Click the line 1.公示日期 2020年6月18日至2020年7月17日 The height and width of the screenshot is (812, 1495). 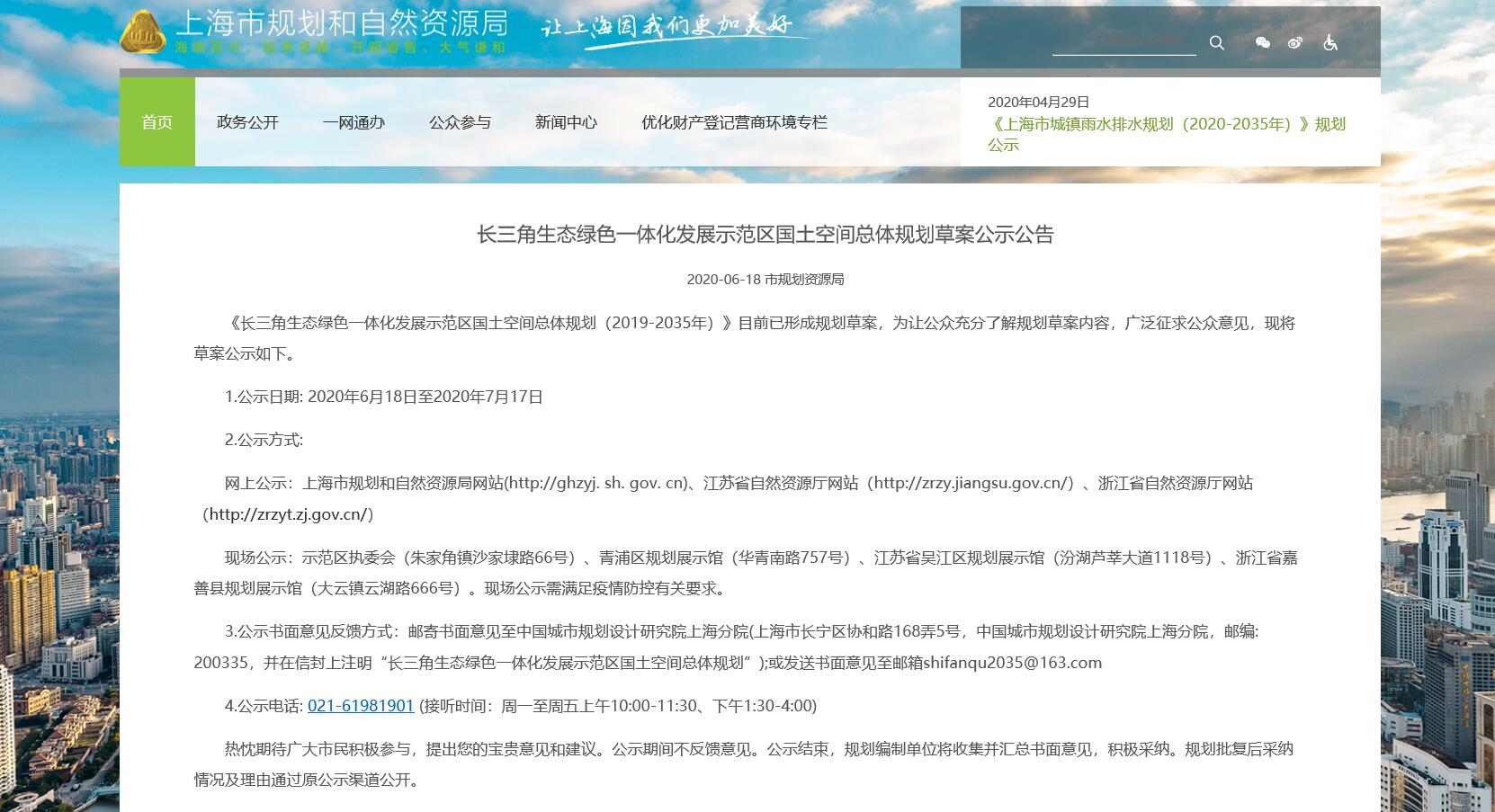click(384, 397)
